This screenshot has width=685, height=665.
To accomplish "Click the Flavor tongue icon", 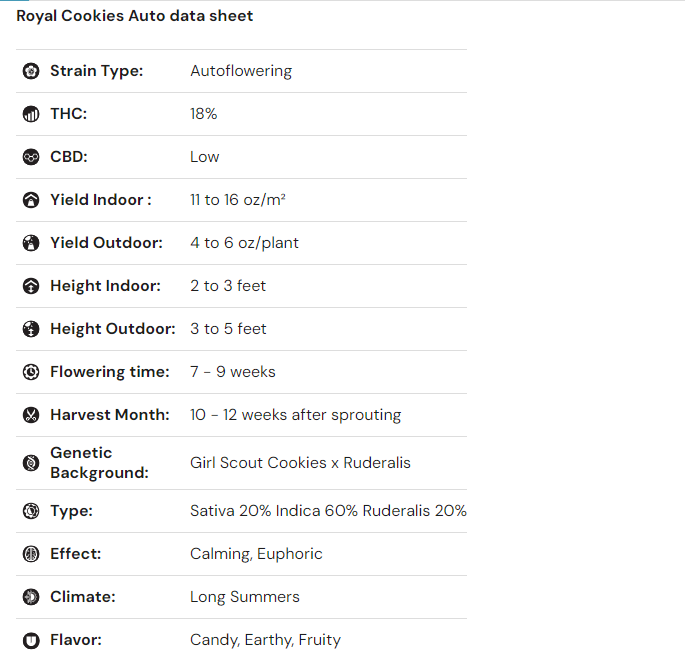I will [x=31, y=640].
